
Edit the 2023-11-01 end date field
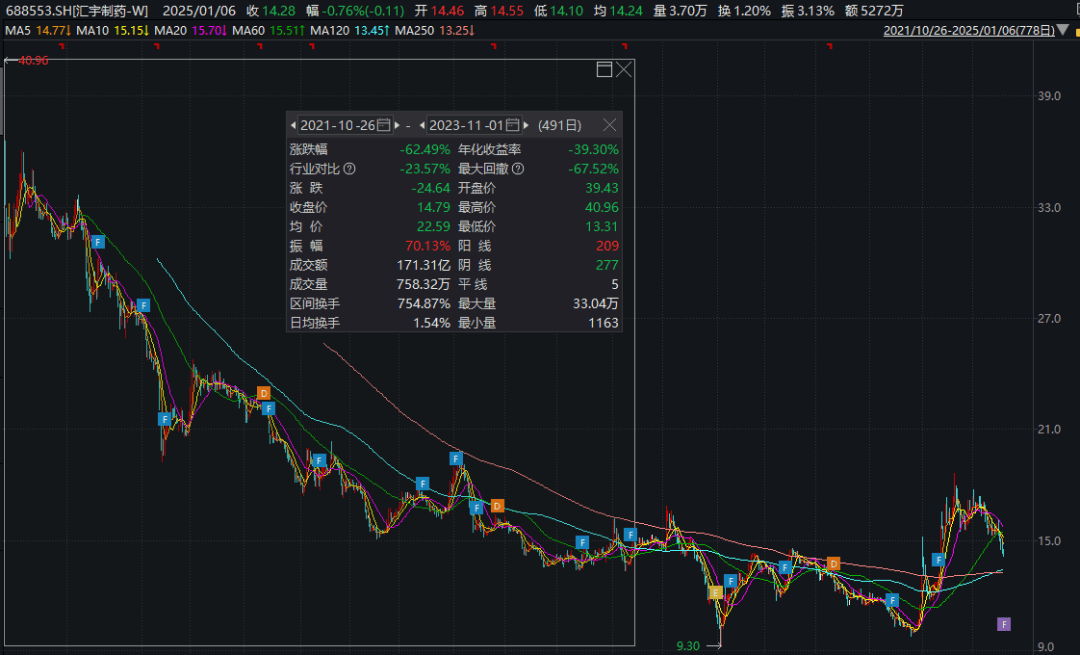(x=466, y=125)
